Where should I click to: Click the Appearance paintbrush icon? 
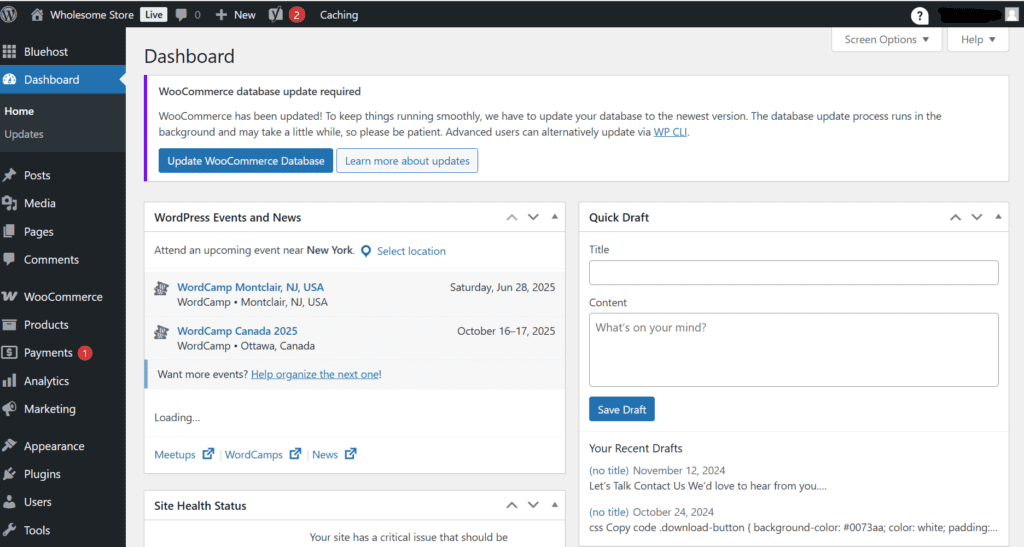point(9,446)
